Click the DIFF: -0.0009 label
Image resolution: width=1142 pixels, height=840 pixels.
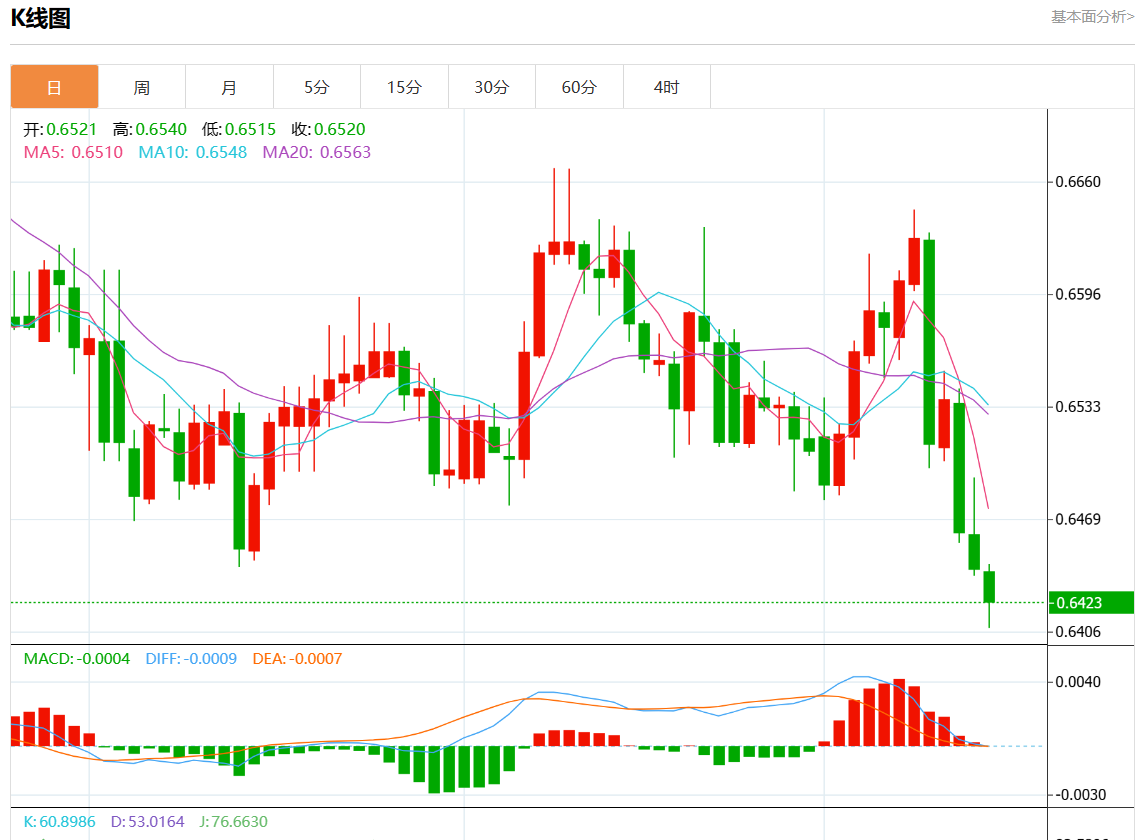tap(191, 659)
